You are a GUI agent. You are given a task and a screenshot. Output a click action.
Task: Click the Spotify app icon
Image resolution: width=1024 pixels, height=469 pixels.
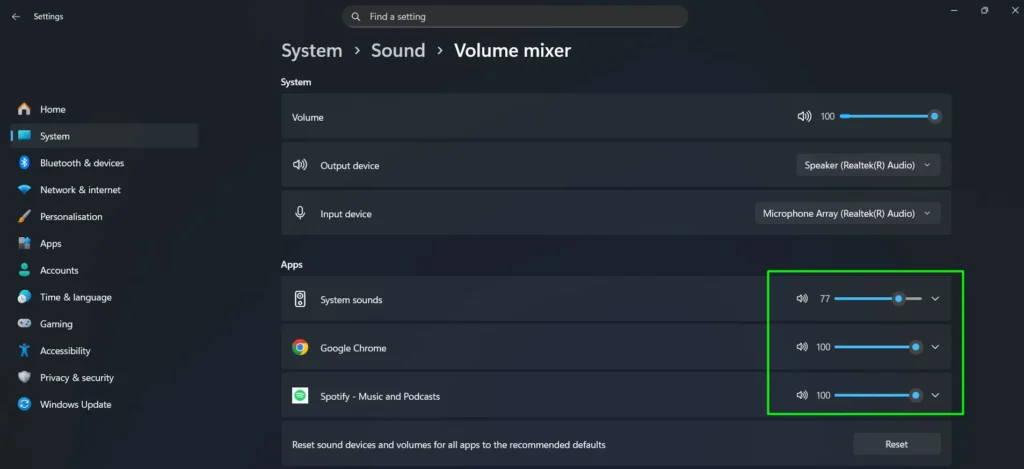click(300, 396)
